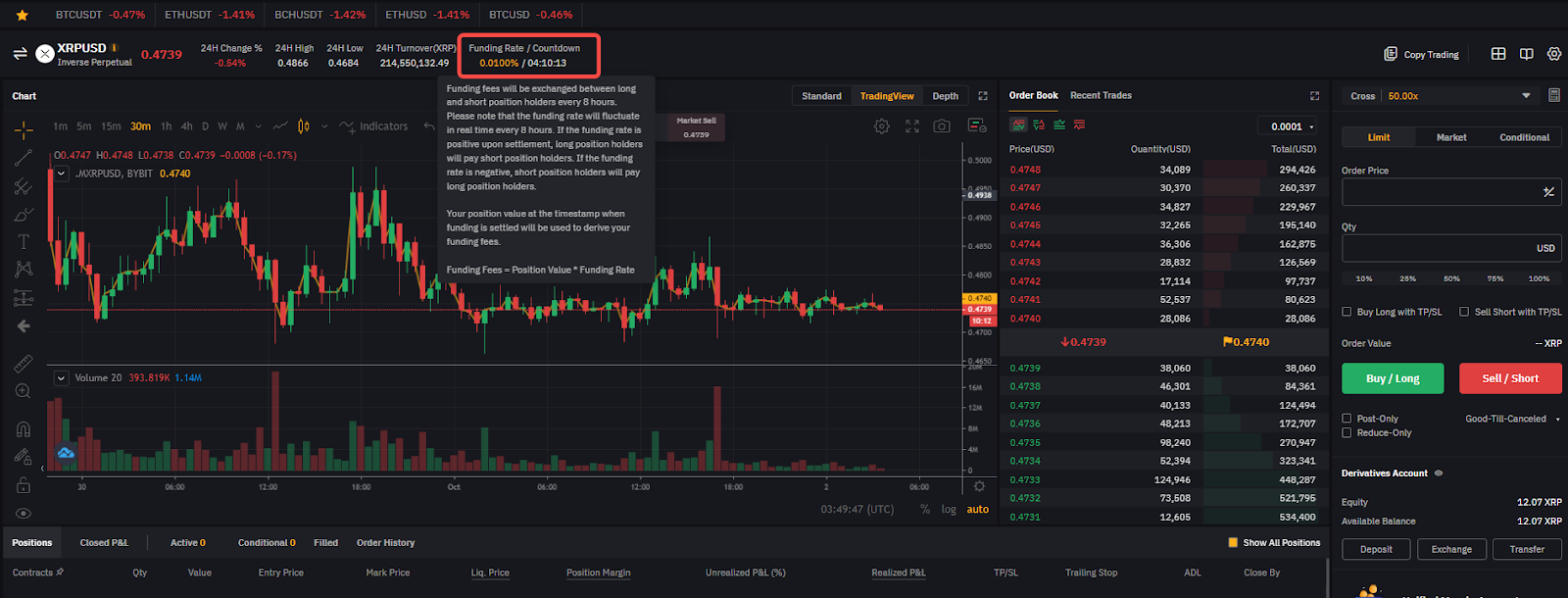The width and height of the screenshot is (1568, 598).
Task: Enable the Reduce-Only checkbox
Action: tap(1347, 432)
